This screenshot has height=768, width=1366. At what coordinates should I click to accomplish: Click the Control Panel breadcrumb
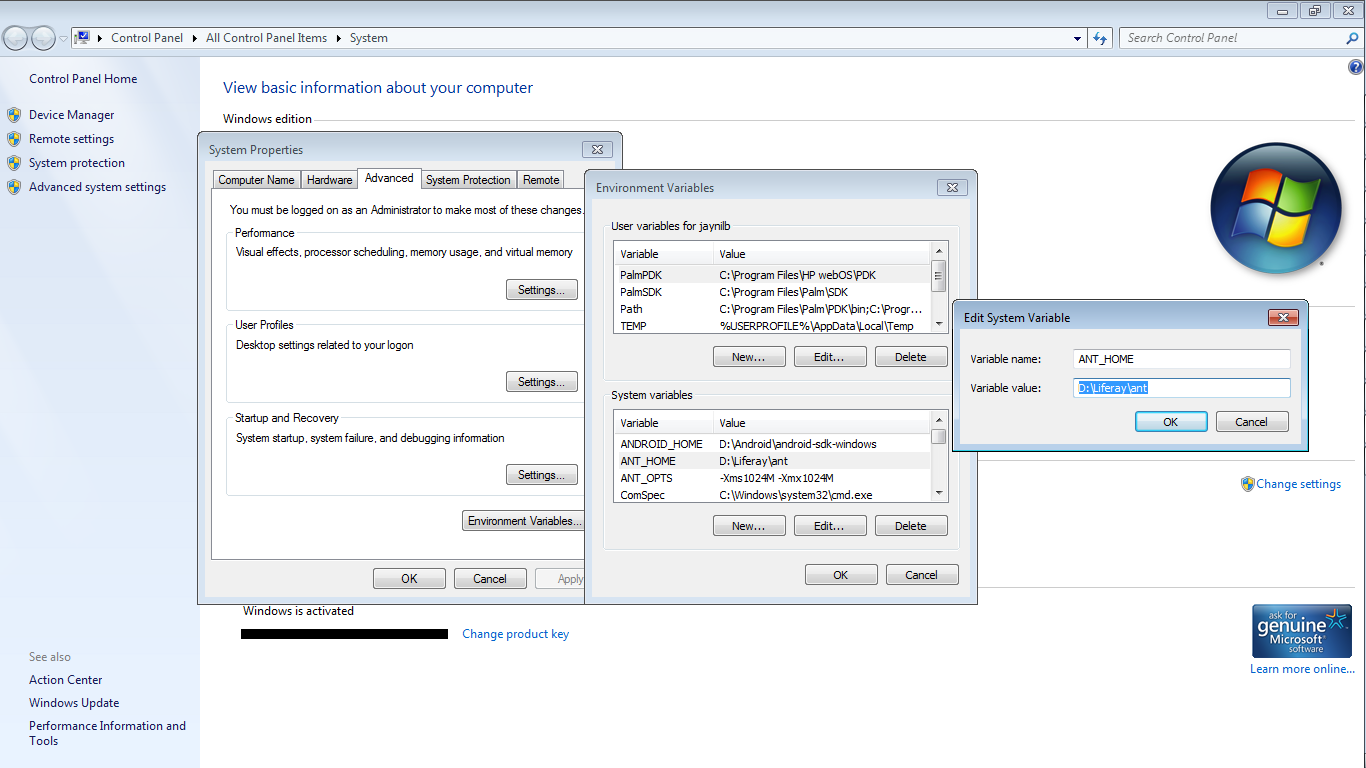147,38
